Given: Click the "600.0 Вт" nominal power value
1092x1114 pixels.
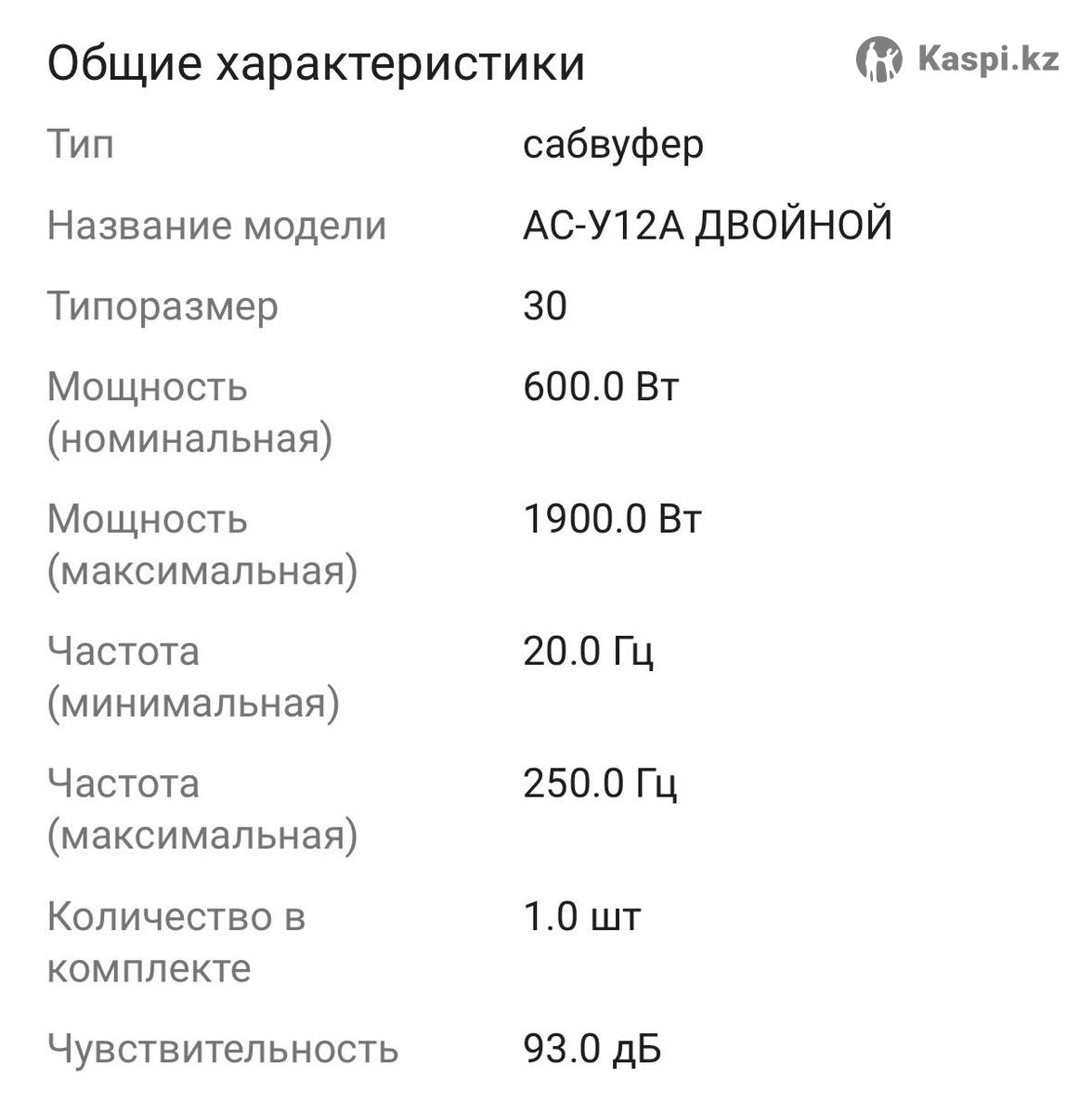Looking at the screenshot, I should pos(601,386).
